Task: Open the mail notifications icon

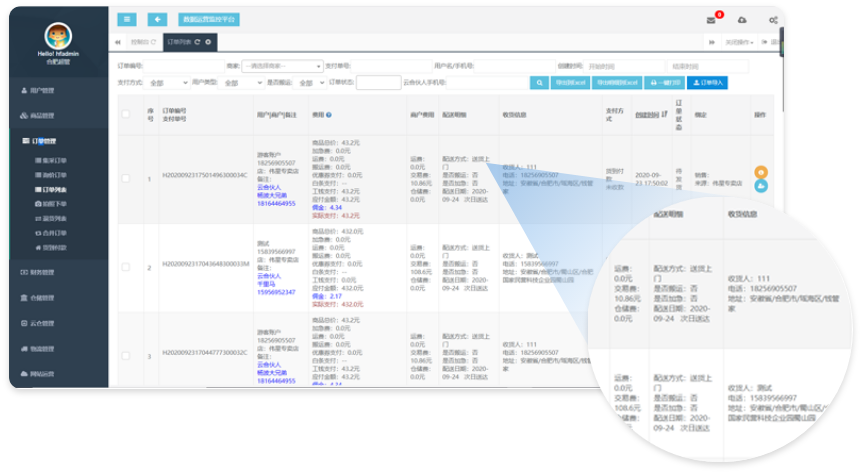Action: click(710, 20)
